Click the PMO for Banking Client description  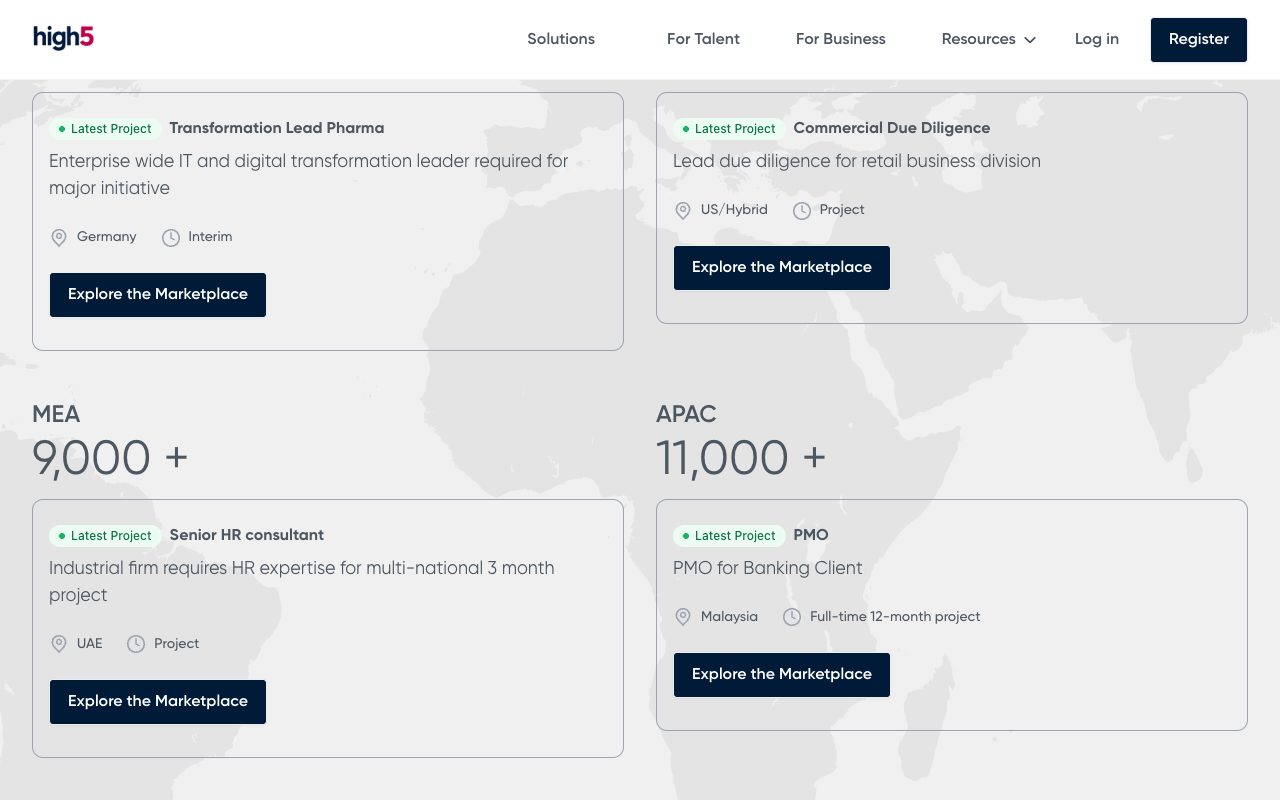pyautogui.click(x=768, y=568)
